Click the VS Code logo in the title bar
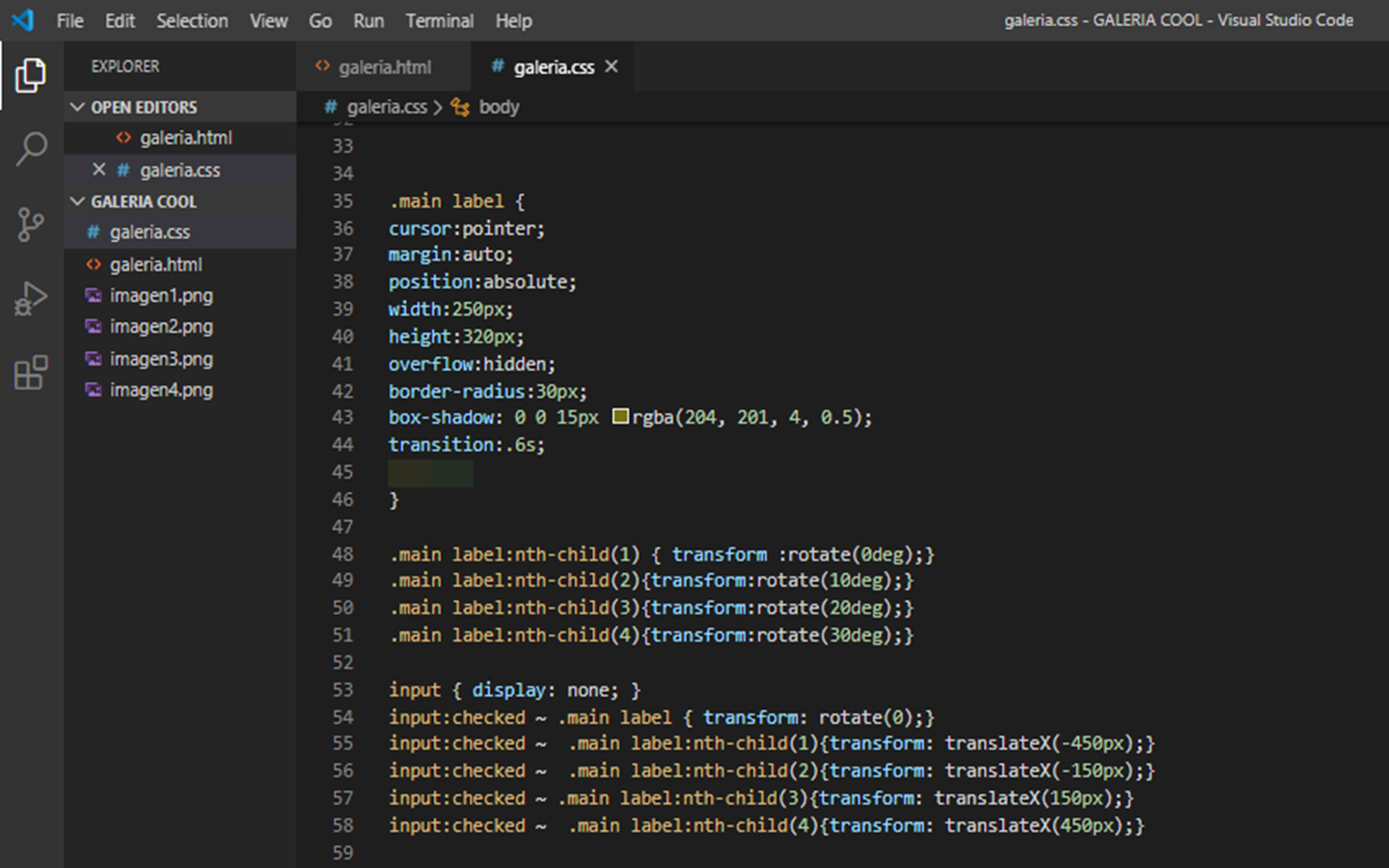Viewport: 1389px width, 868px height. coord(21,19)
